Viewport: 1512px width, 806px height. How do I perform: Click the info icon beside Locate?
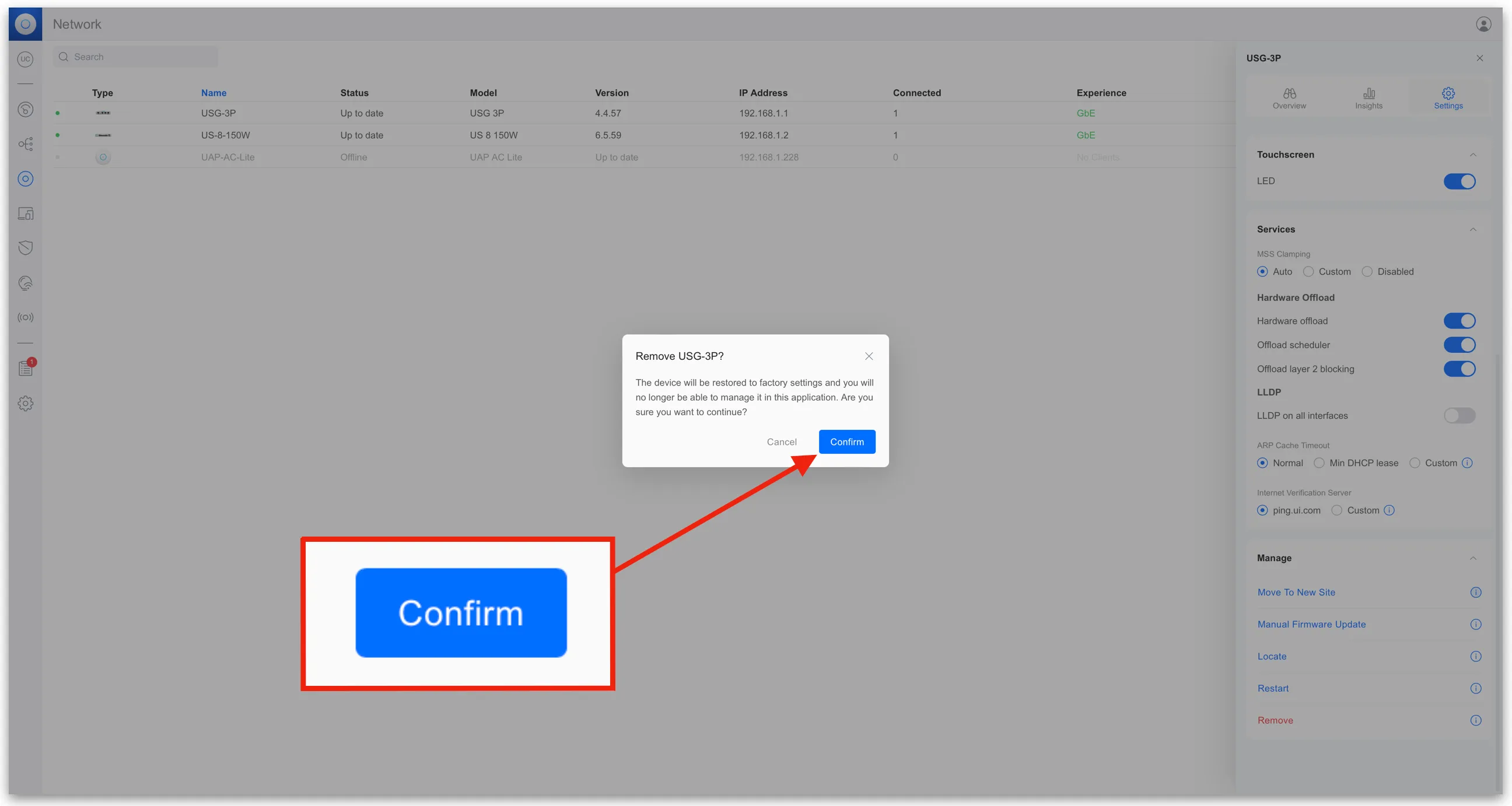[x=1476, y=656]
